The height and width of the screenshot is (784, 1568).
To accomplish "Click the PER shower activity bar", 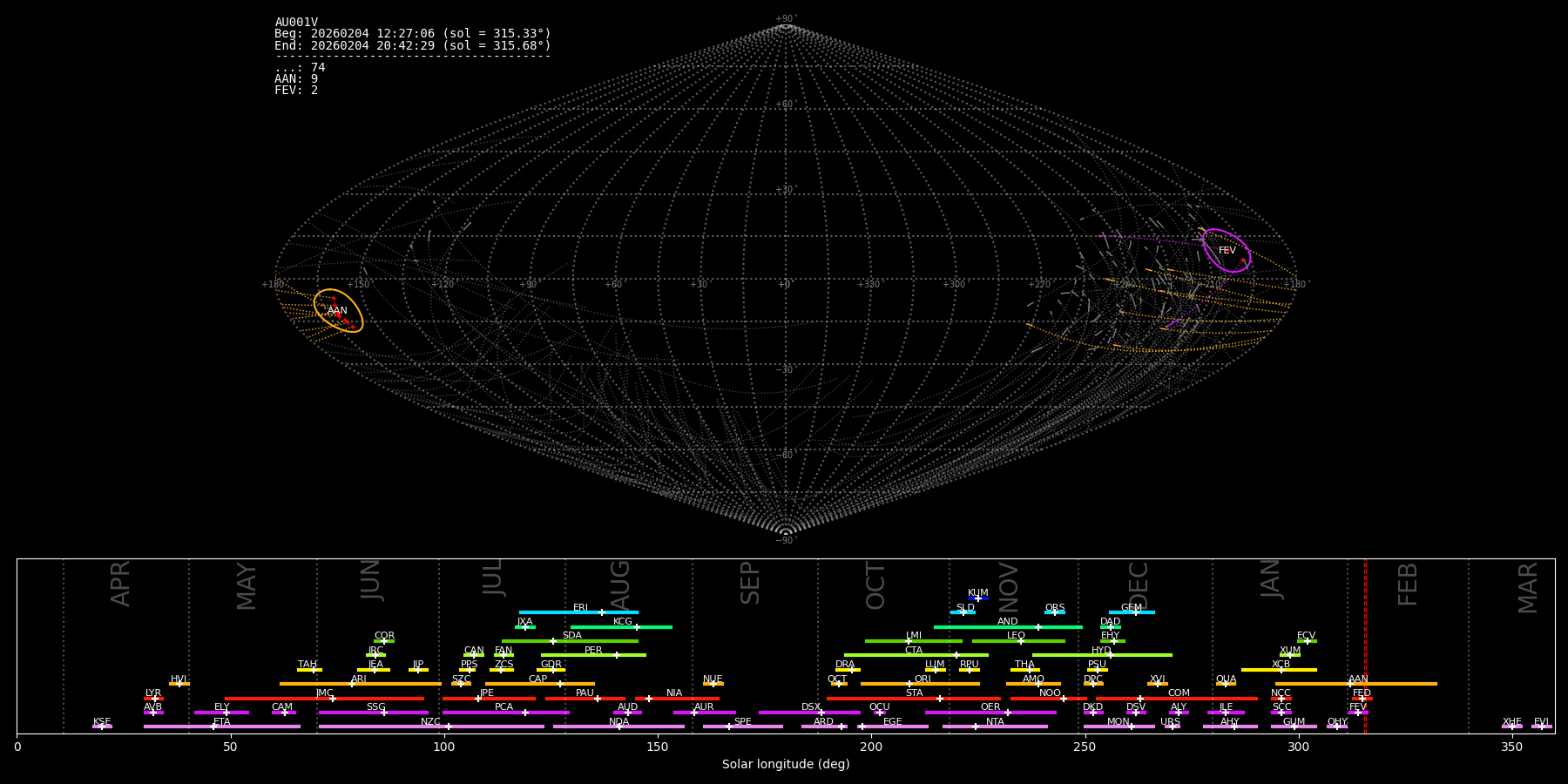I will pyautogui.click(x=593, y=655).
